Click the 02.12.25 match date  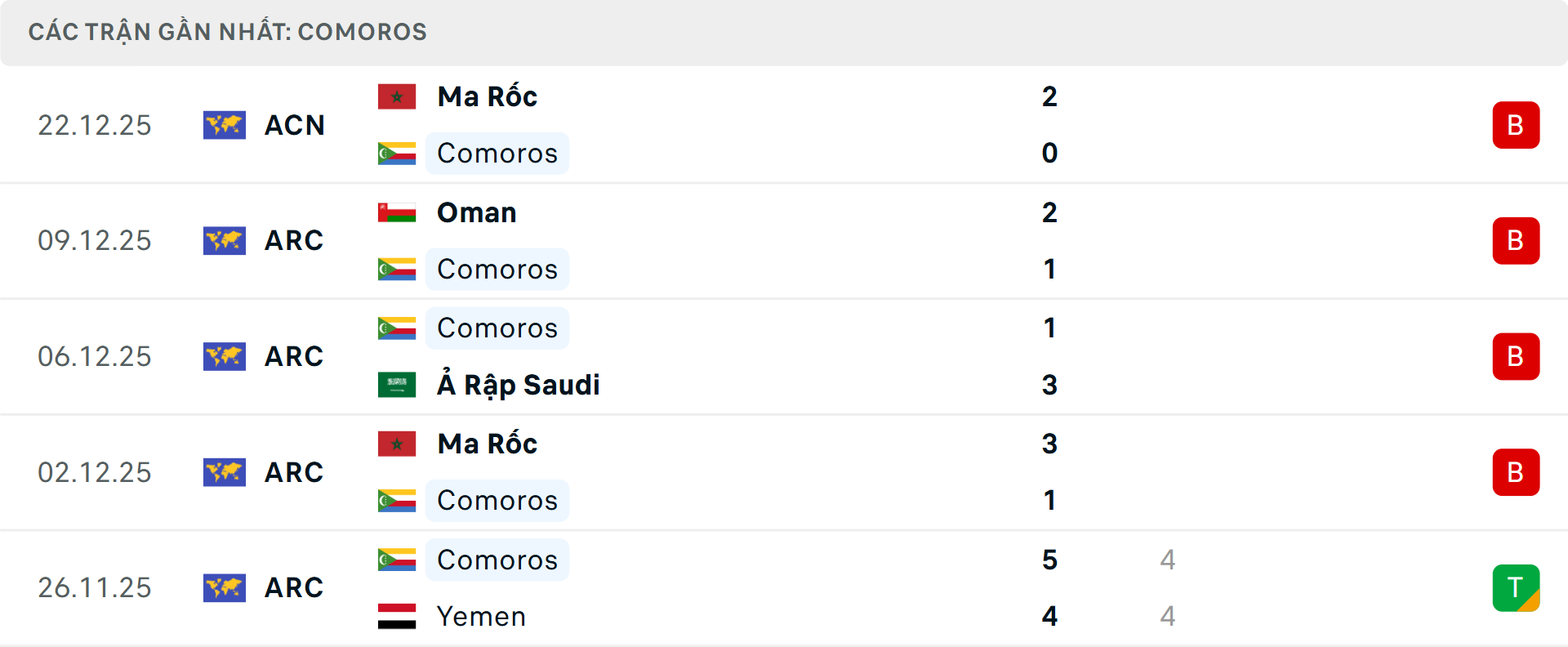tap(95, 472)
